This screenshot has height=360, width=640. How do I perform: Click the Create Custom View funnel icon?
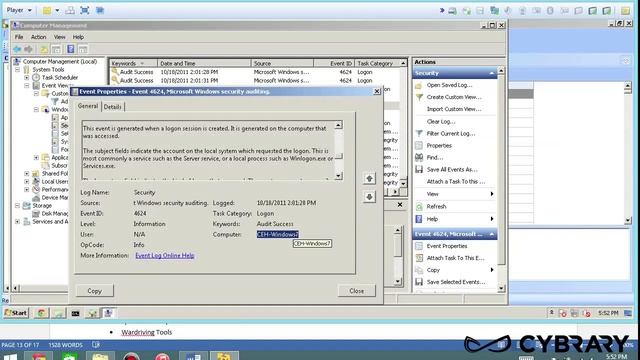point(419,97)
